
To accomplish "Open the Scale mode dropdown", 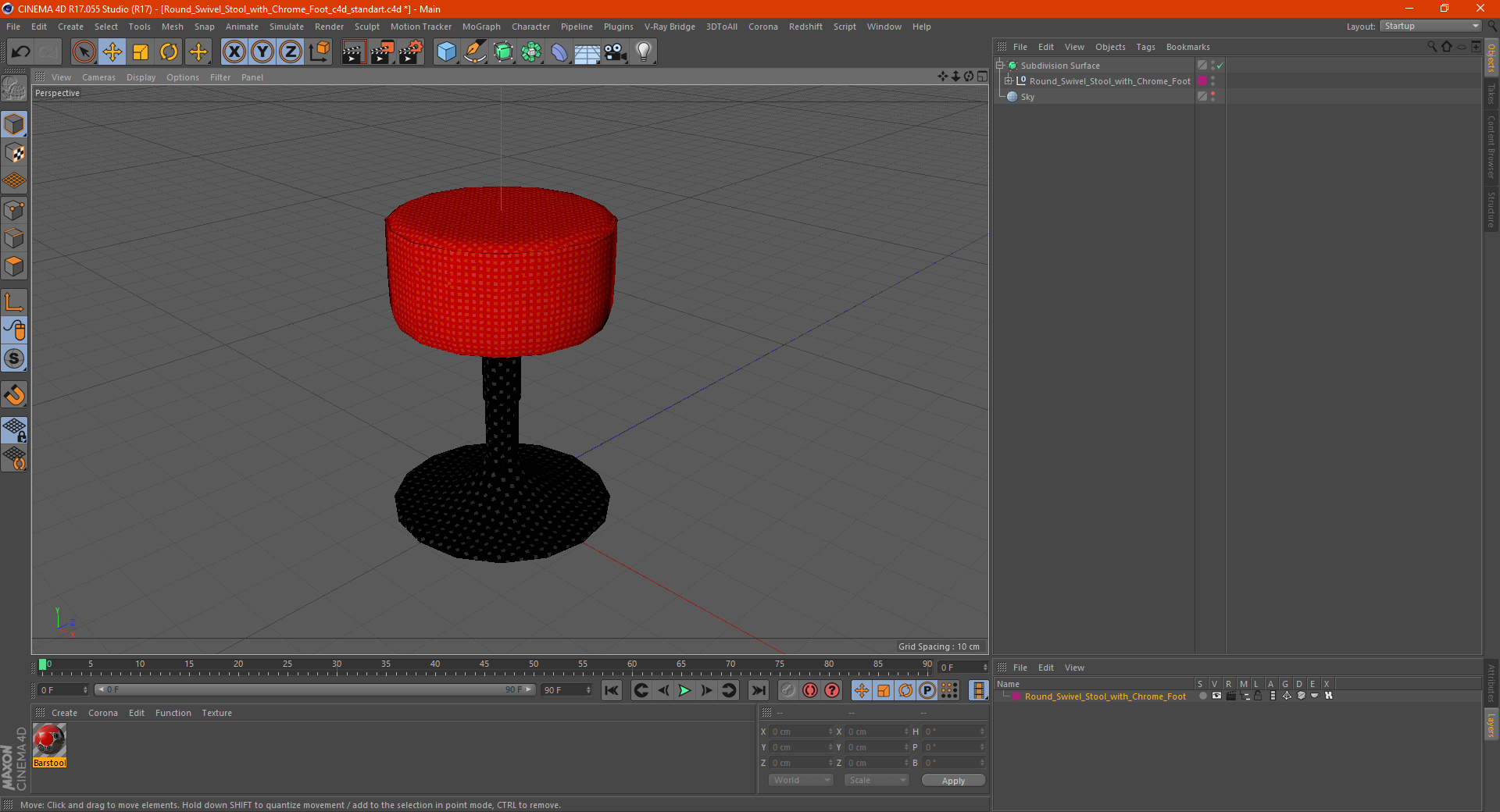I will 877,780.
